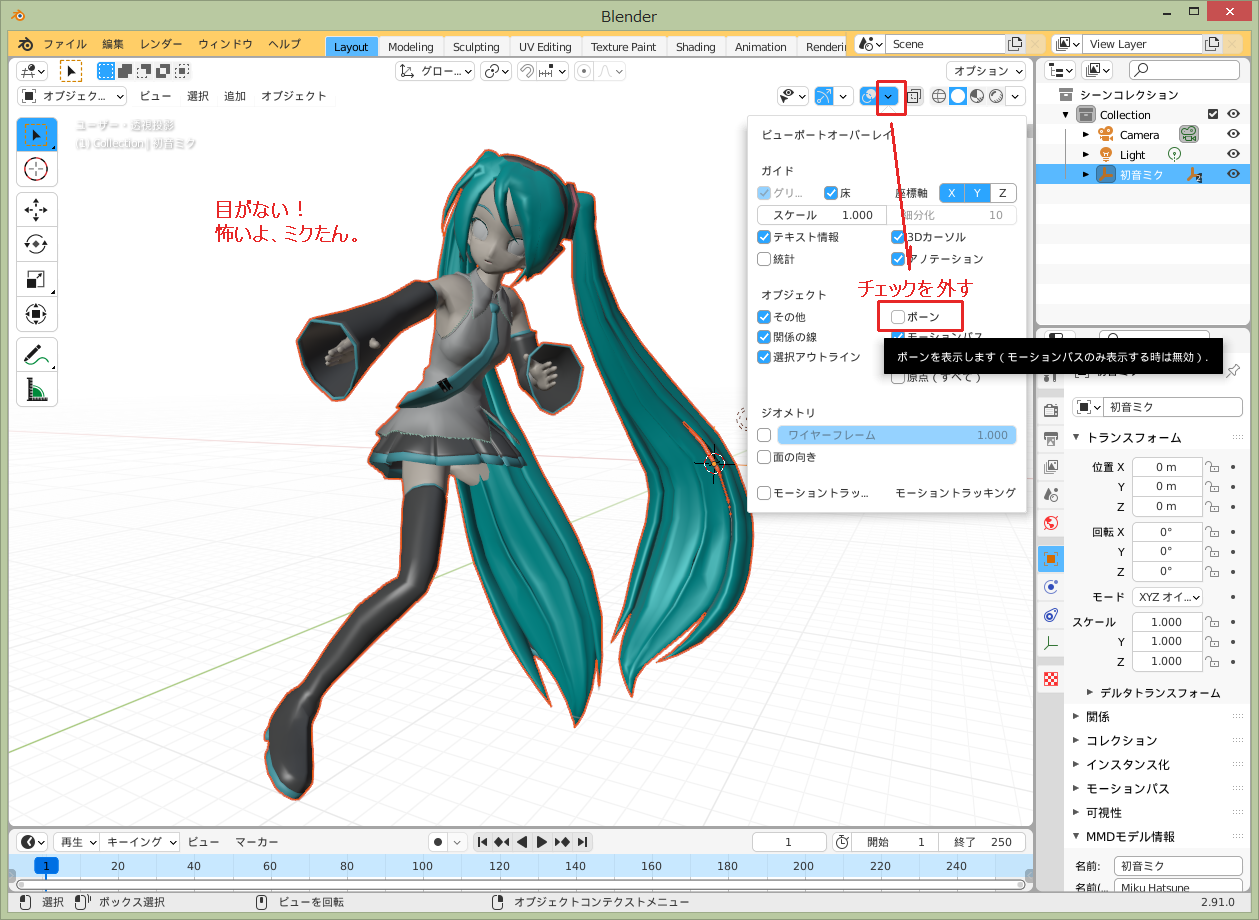This screenshot has width=1259, height=920.
Task: Toggle the viewport overlays button
Action: pyautogui.click(x=870, y=96)
